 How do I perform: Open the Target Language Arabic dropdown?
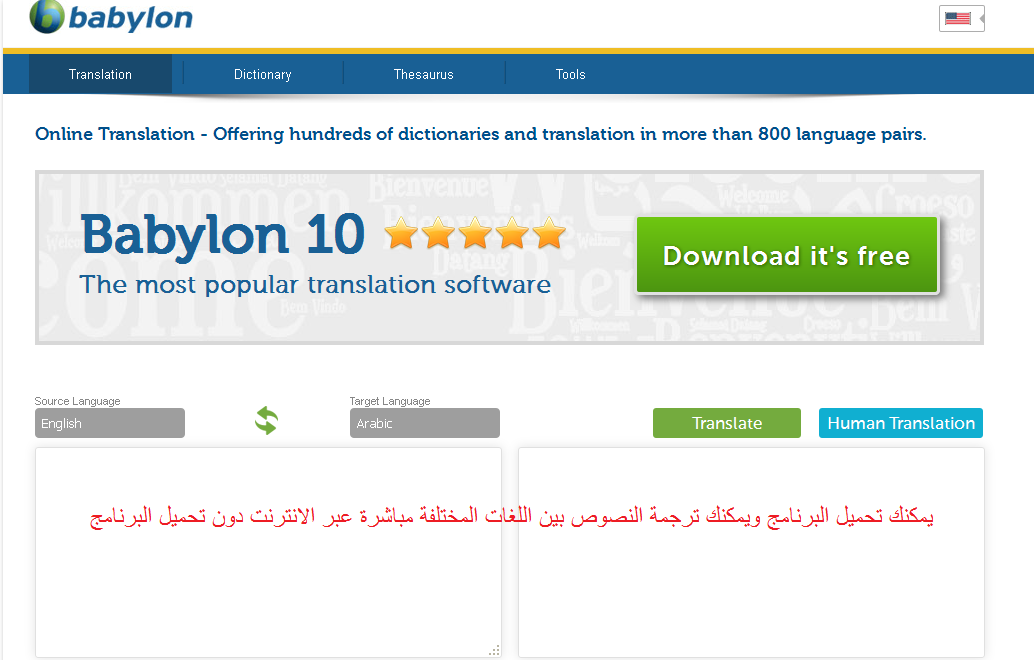point(424,423)
